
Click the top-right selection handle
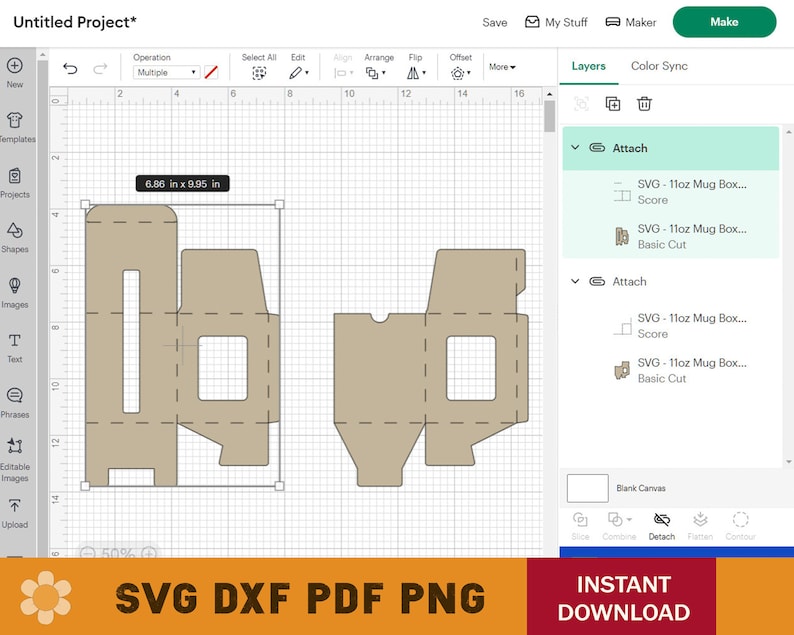coord(280,204)
